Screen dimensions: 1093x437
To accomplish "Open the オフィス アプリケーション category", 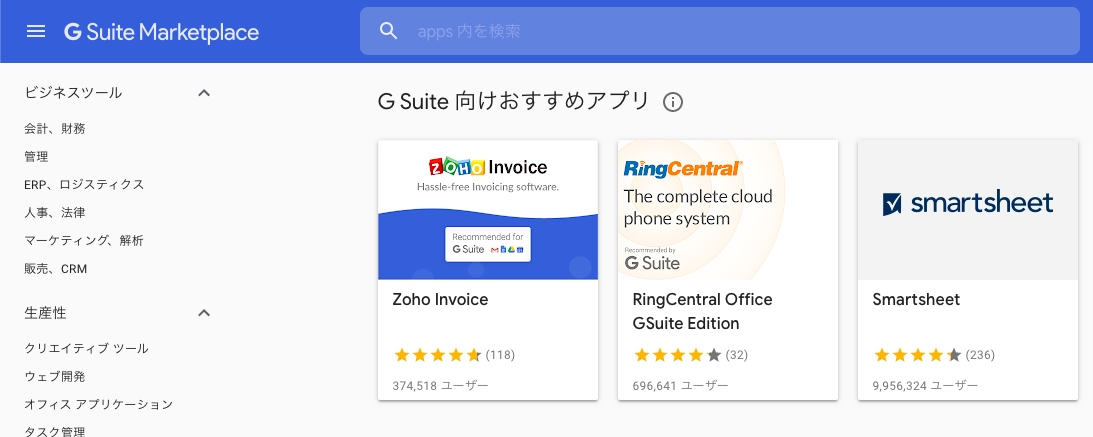I will click(x=99, y=404).
